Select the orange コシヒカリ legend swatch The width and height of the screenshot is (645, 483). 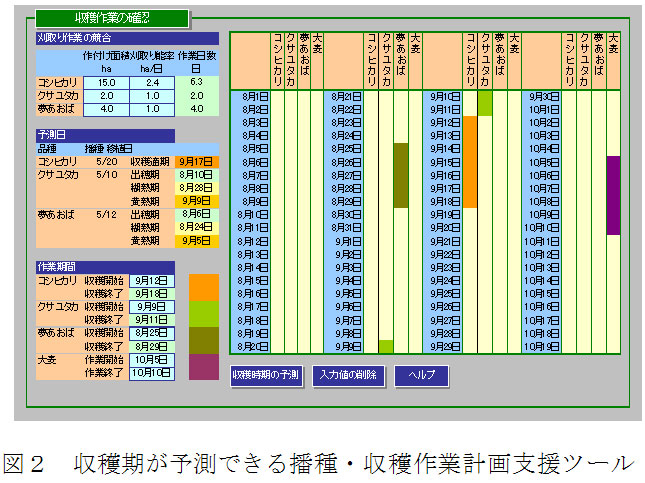tap(204, 287)
